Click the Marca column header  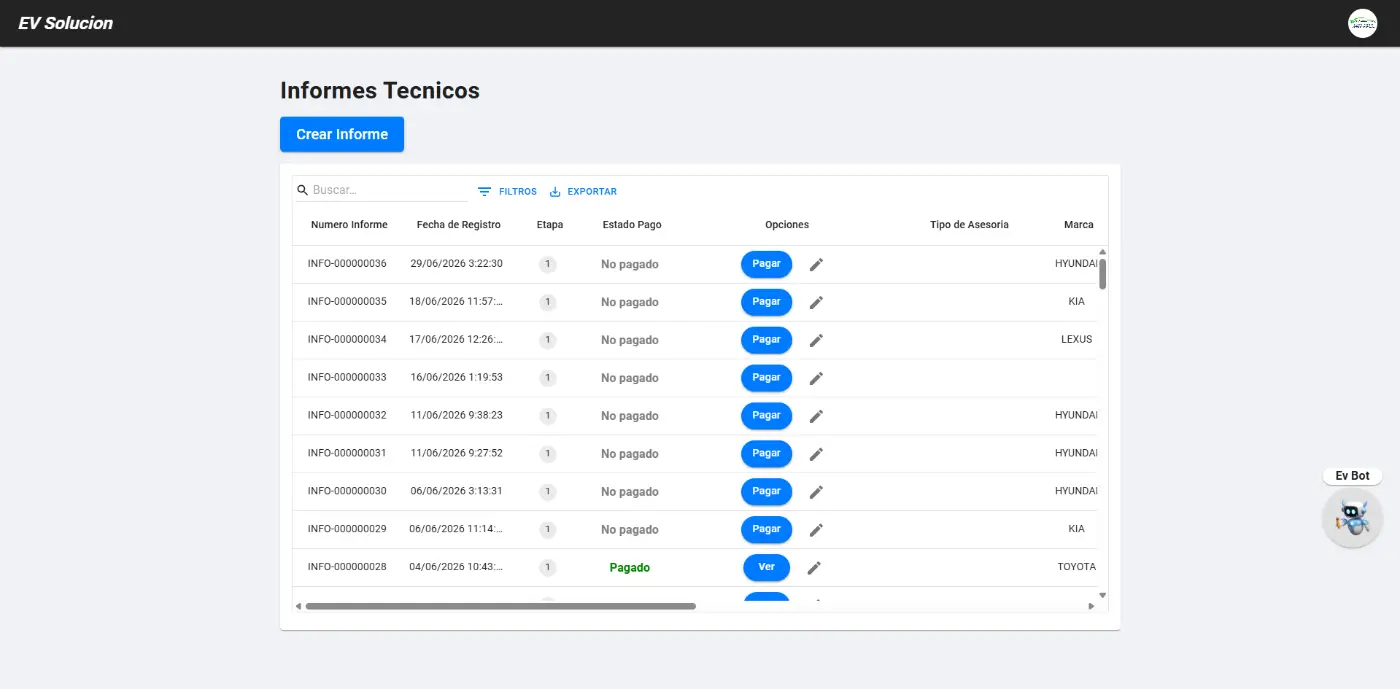coord(1079,225)
